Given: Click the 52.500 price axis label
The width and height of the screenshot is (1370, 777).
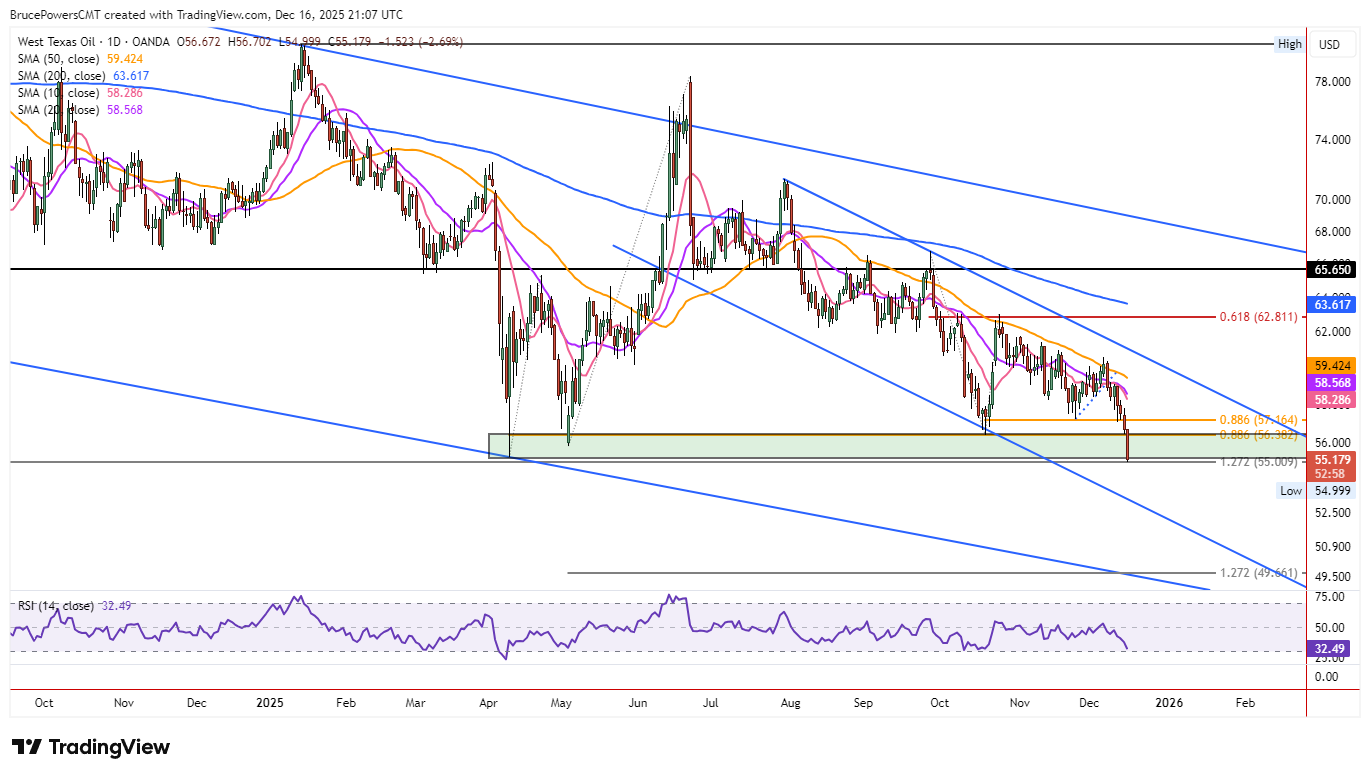Looking at the screenshot, I should pos(1335,513).
